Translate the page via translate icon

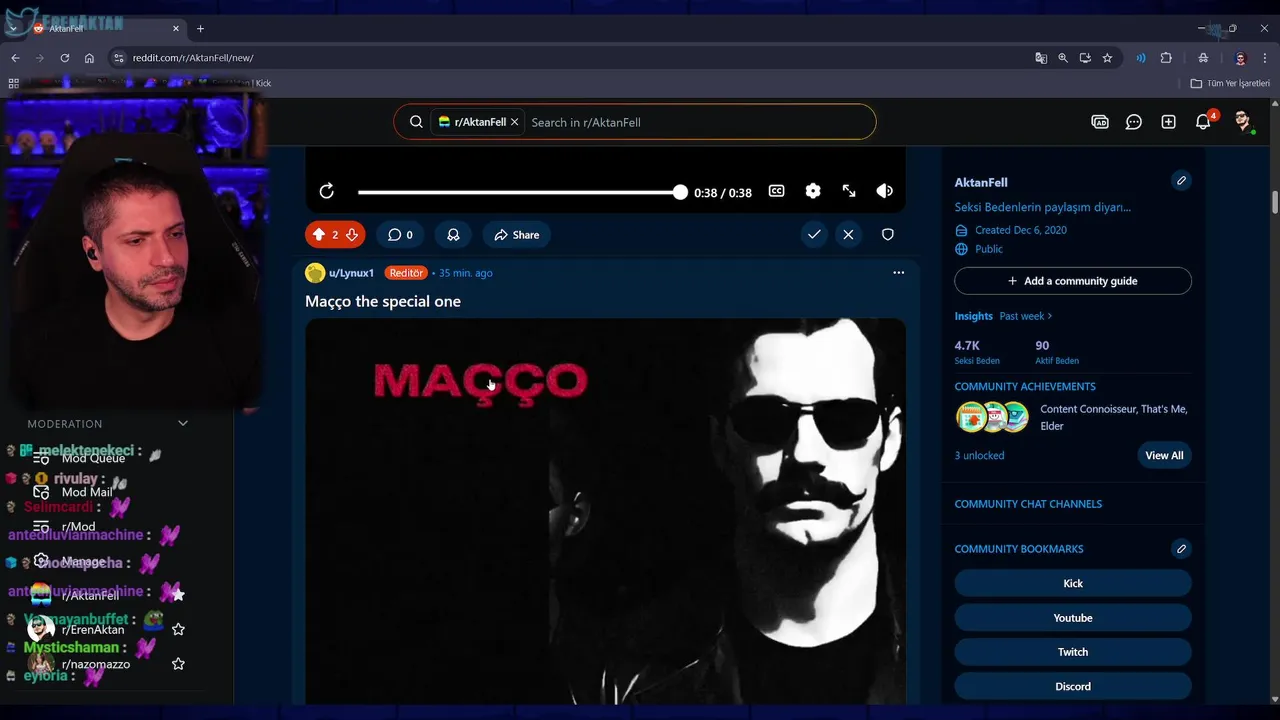(x=1041, y=58)
